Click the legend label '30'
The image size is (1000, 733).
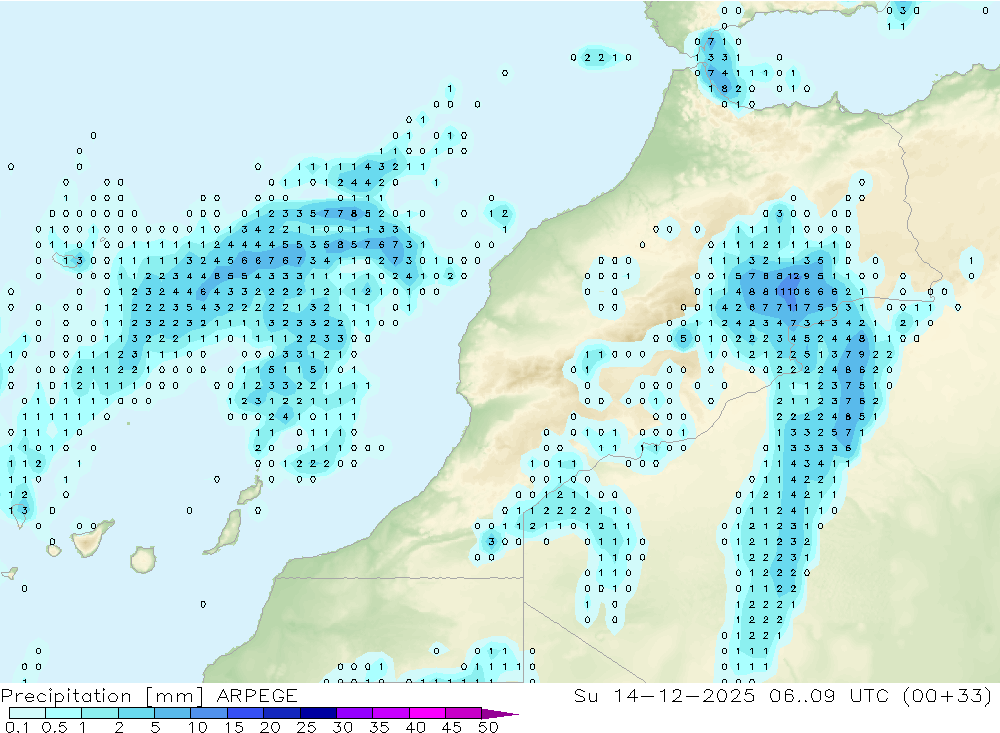coord(342,727)
